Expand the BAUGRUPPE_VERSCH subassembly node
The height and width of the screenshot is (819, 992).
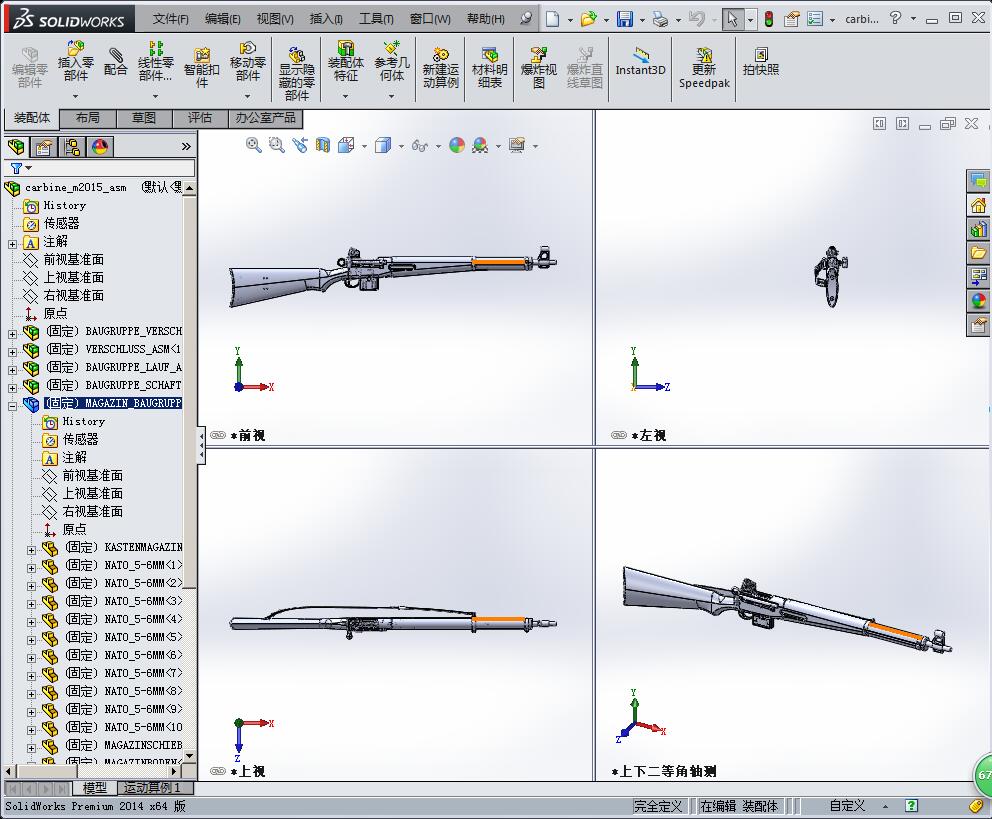click(12, 334)
